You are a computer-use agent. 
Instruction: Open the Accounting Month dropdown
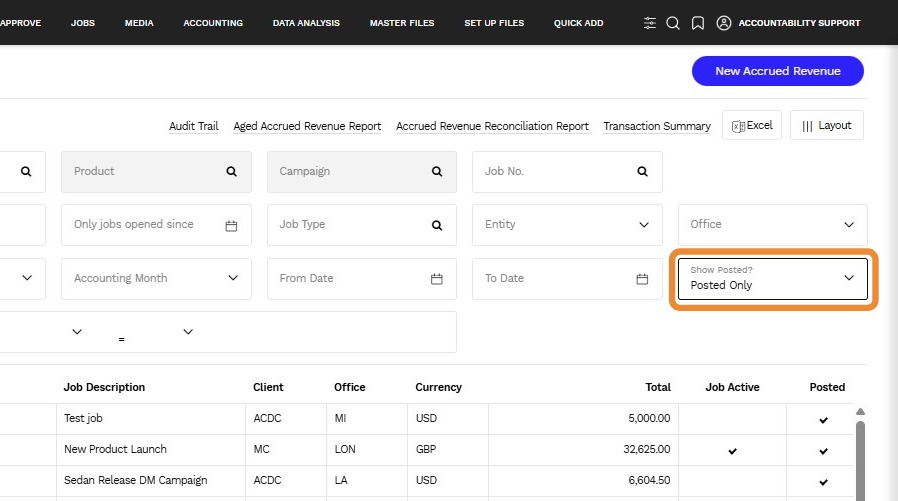click(x=233, y=278)
